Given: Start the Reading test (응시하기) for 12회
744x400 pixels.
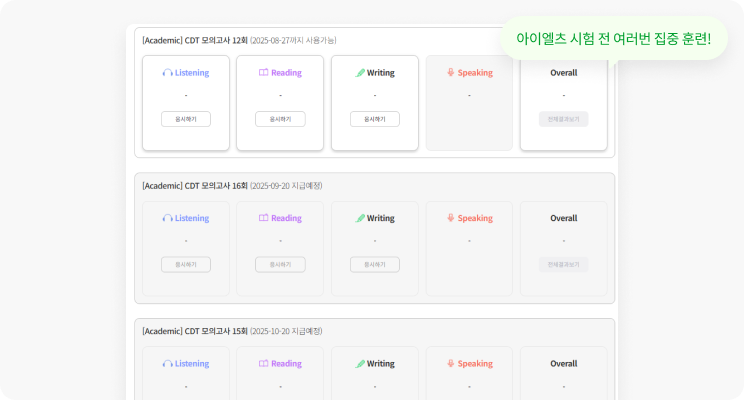Looking at the screenshot, I should point(280,119).
